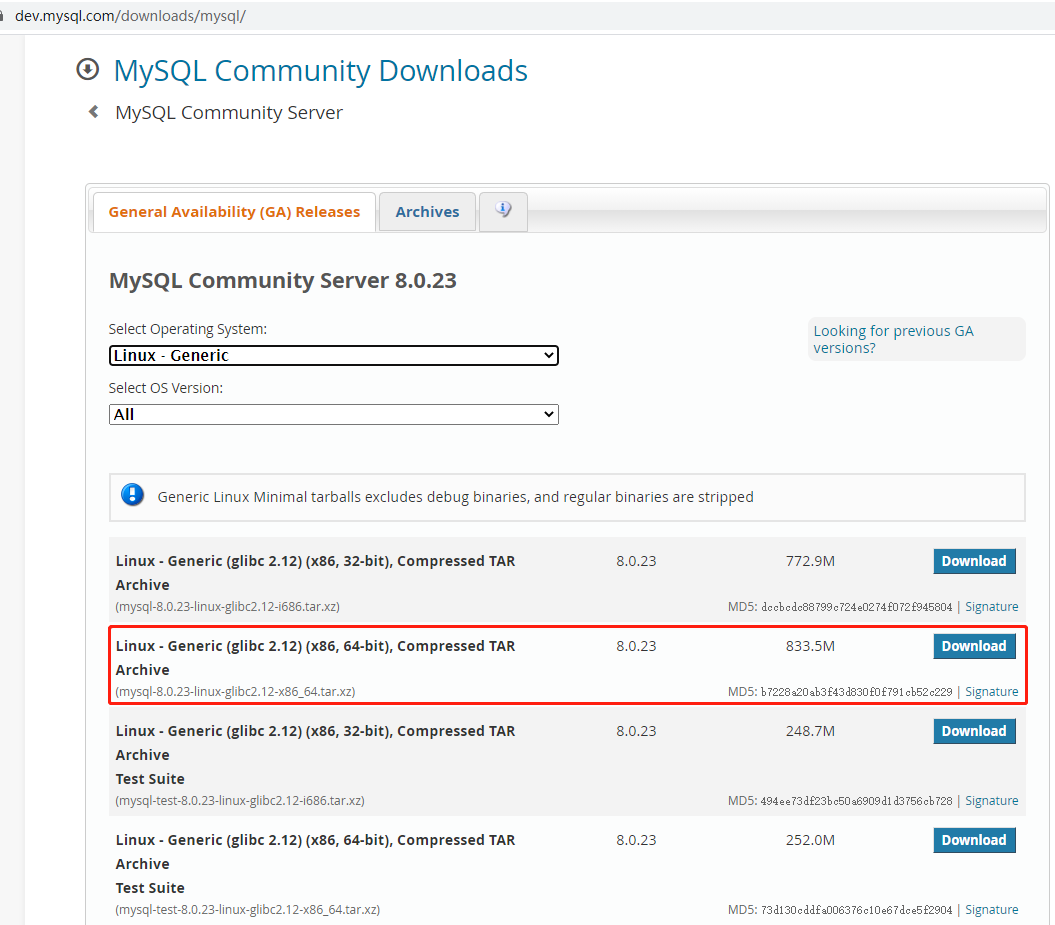Open the MySQL Community Downloads heading link
The image size is (1055, 925).
pos(320,71)
